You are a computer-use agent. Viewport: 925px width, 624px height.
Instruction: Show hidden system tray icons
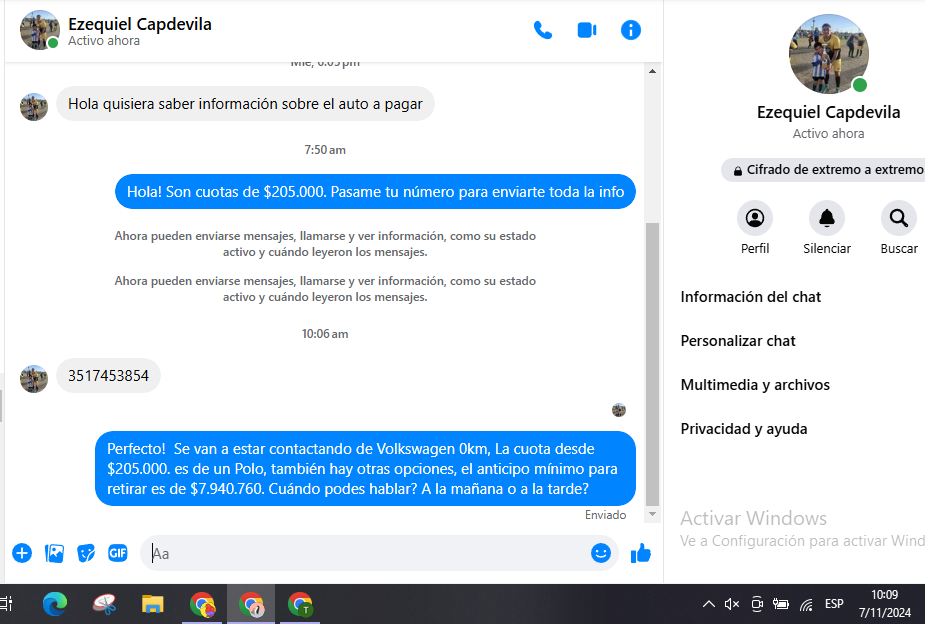(x=708, y=604)
